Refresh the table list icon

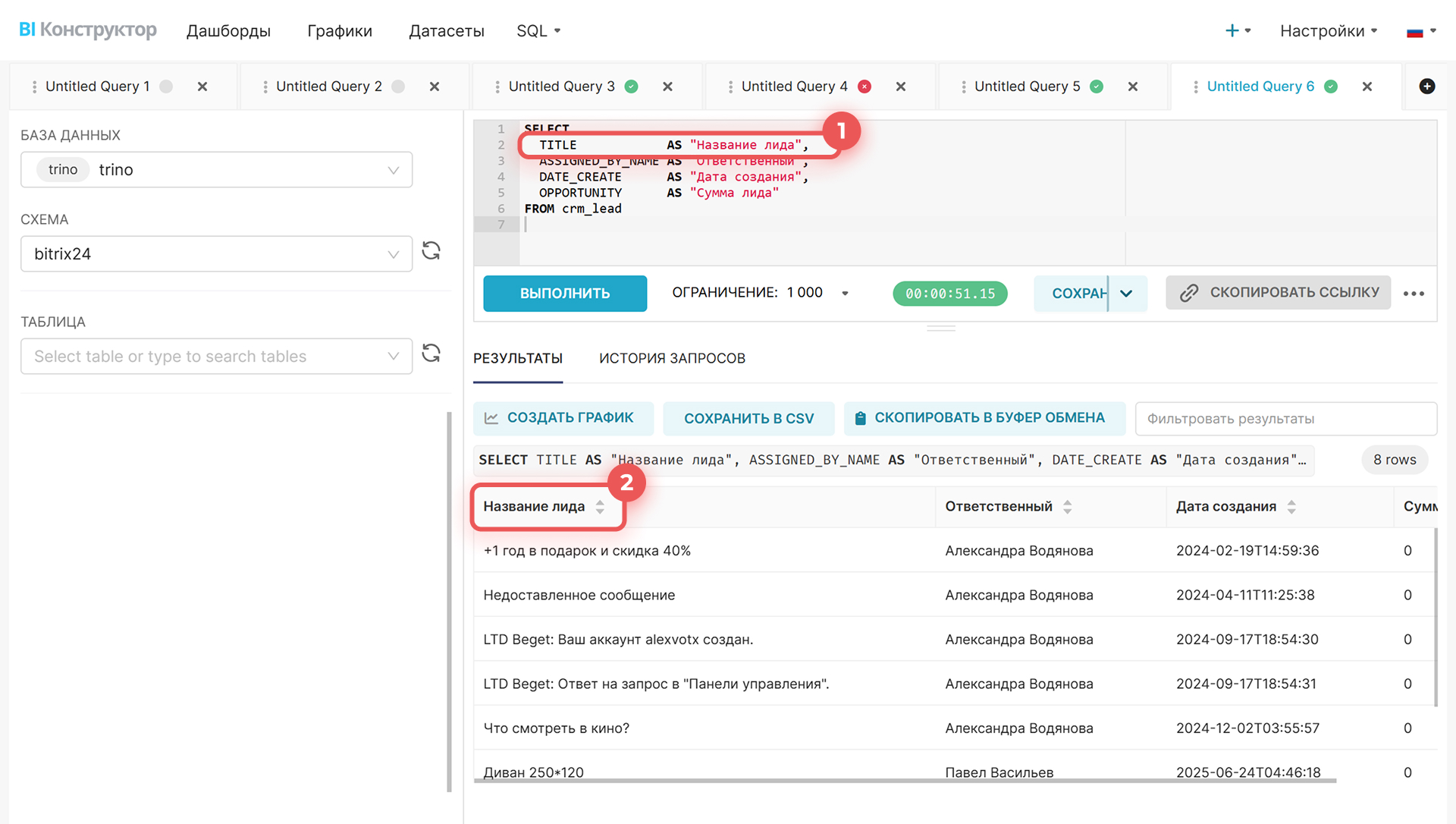tap(431, 354)
